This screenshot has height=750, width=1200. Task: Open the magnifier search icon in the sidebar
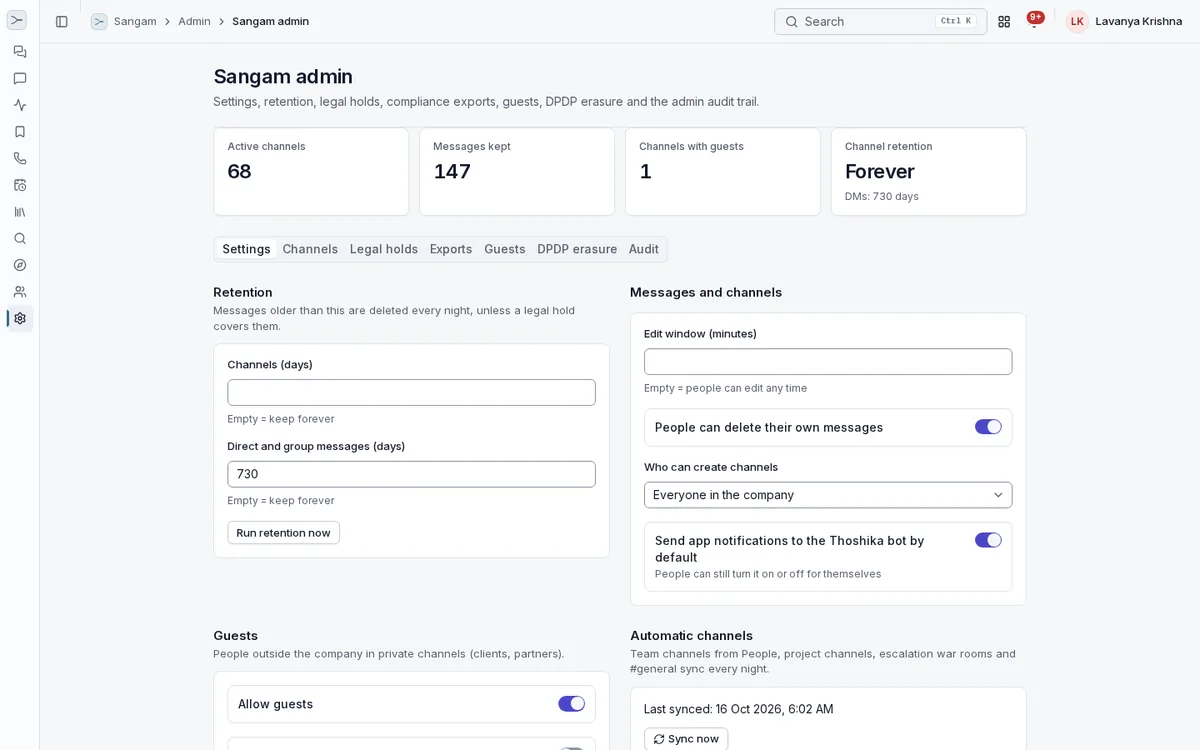pos(20,238)
